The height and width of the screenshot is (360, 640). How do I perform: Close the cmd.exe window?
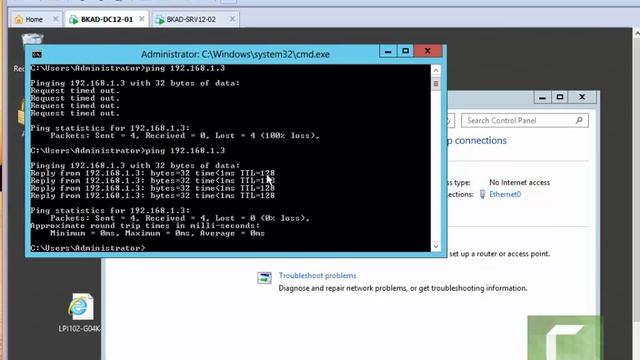[x=428, y=51]
